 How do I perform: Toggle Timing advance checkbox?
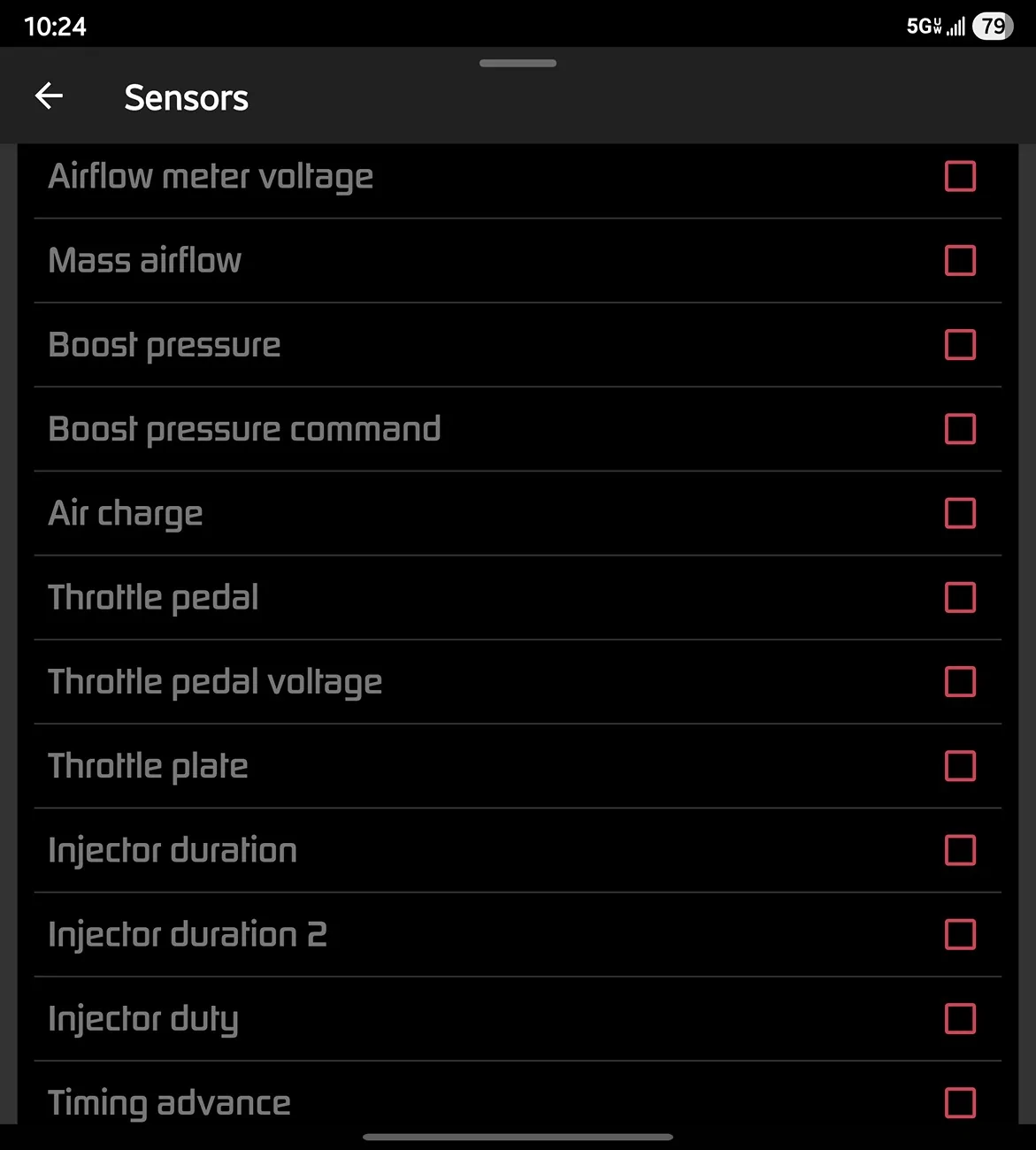click(960, 1102)
